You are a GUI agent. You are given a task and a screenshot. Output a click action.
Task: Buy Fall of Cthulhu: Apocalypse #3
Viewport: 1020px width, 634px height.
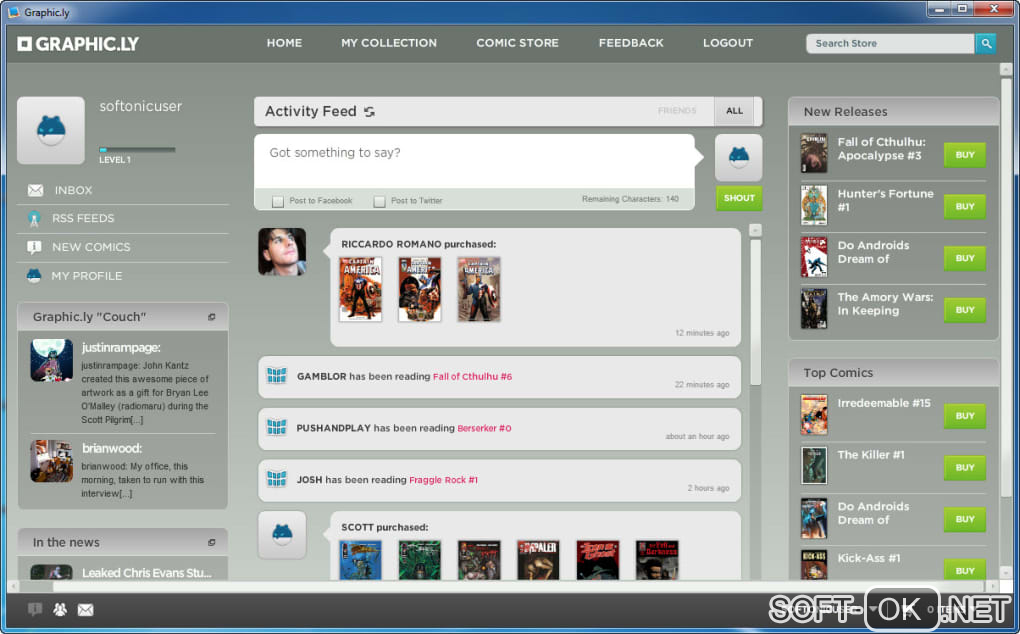tap(965, 155)
